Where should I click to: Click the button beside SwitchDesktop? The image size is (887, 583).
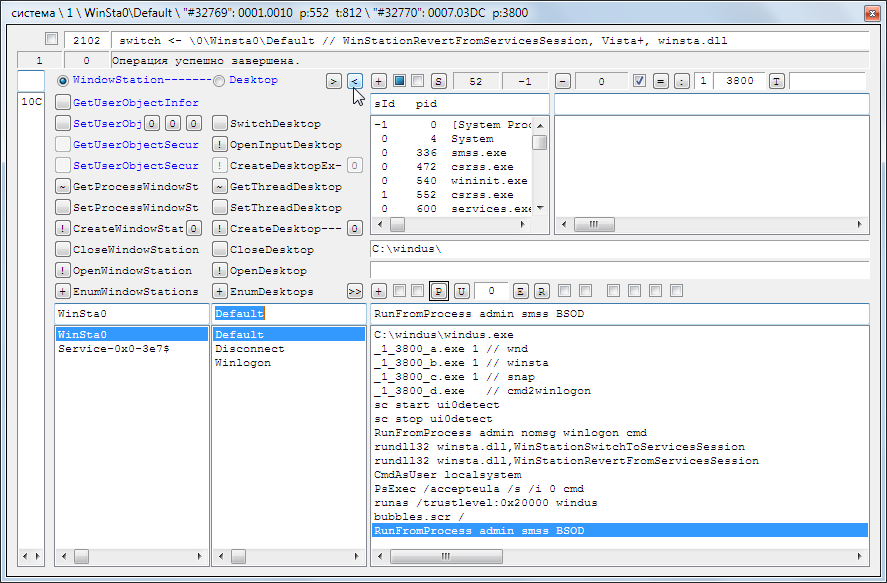coord(219,124)
